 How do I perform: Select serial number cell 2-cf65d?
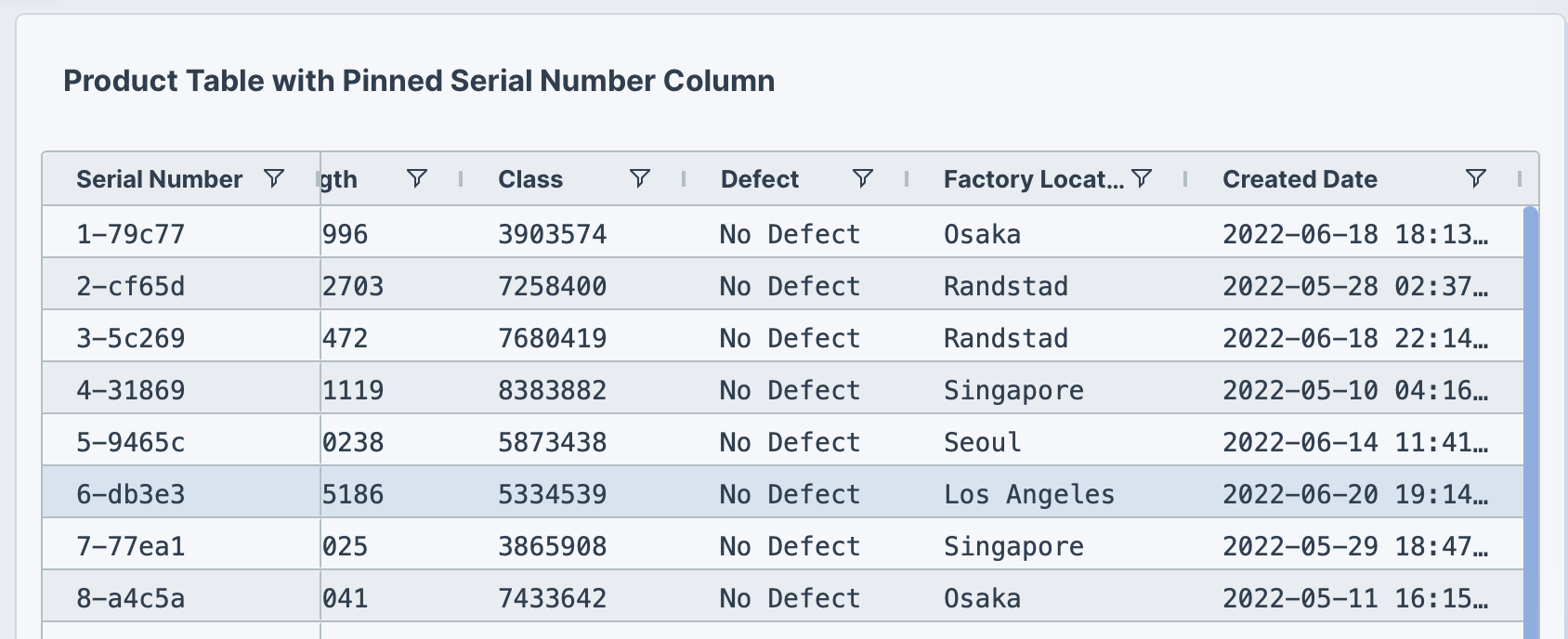[x=130, y=286]
